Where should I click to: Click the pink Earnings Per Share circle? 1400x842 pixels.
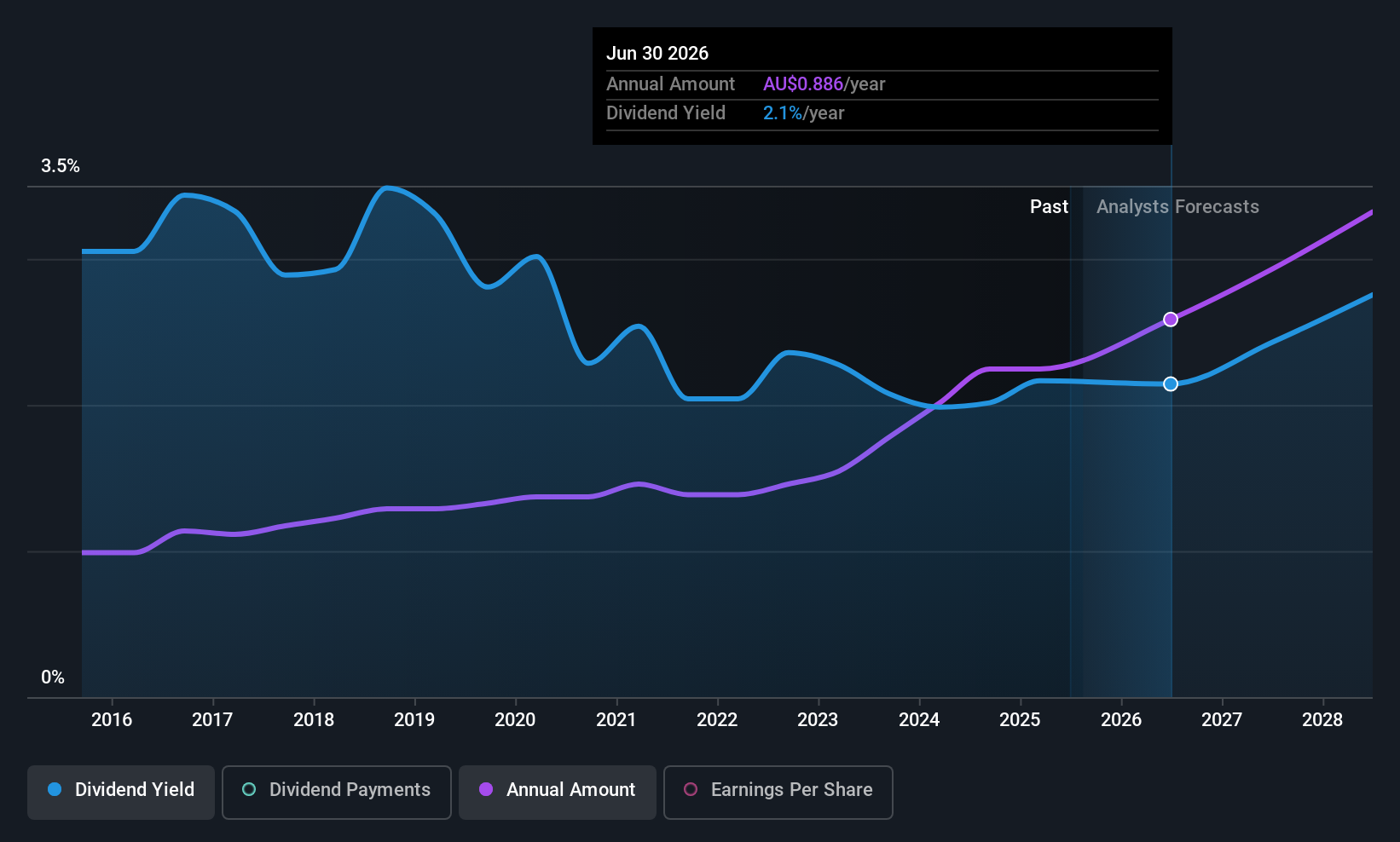(x=691, y=790)
